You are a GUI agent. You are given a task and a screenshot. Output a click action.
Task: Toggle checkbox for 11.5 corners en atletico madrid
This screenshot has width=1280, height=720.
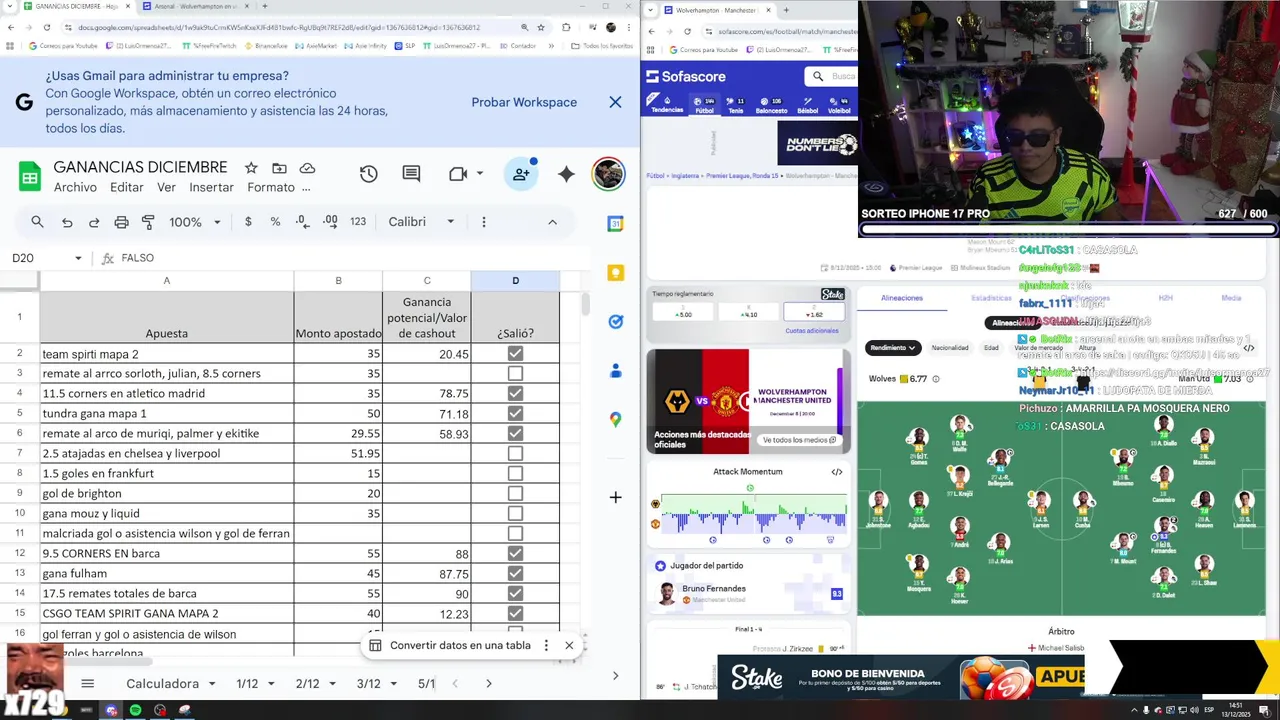coord(515,393)
